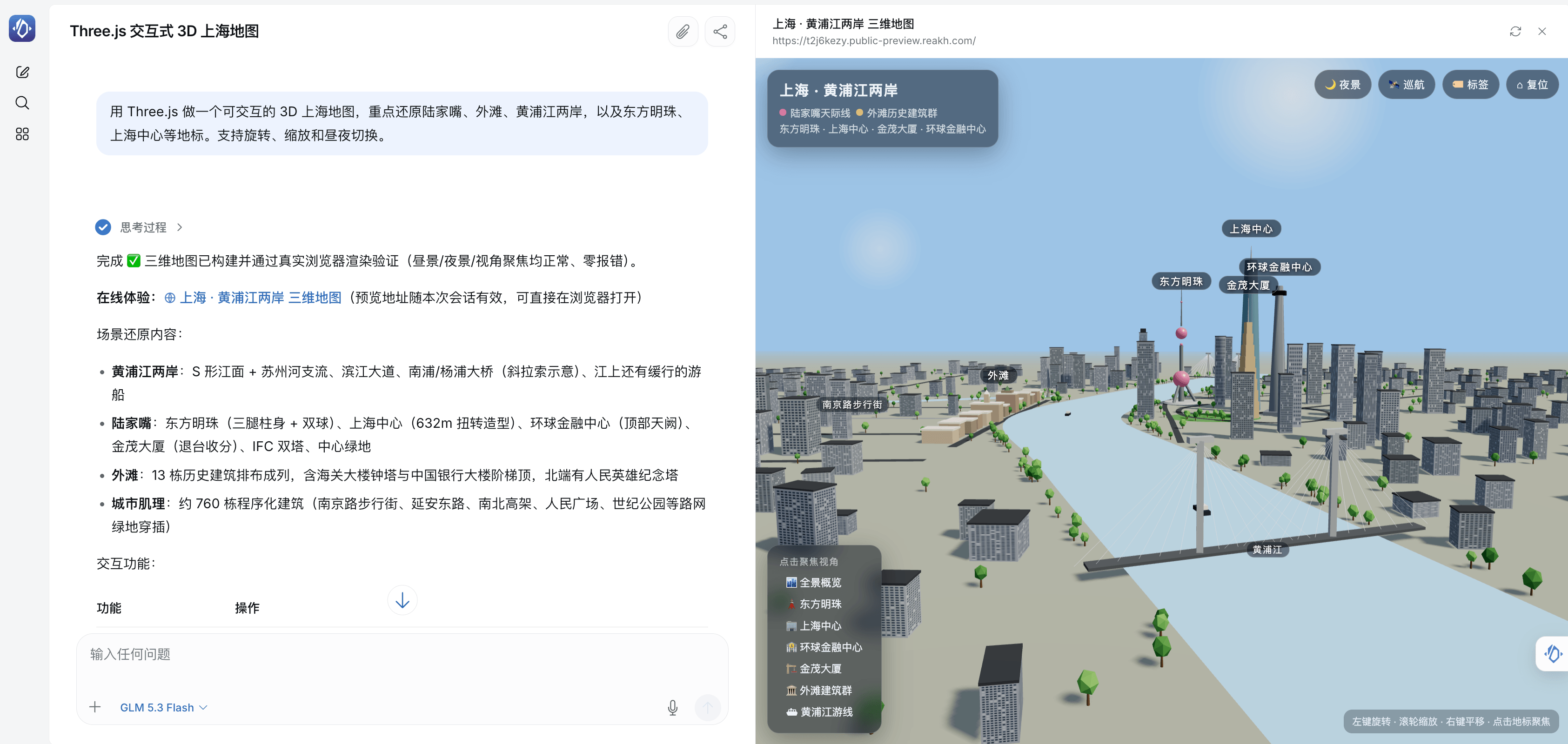
Task: Click the 操作 table column header
Action: (x=247, y=608)
